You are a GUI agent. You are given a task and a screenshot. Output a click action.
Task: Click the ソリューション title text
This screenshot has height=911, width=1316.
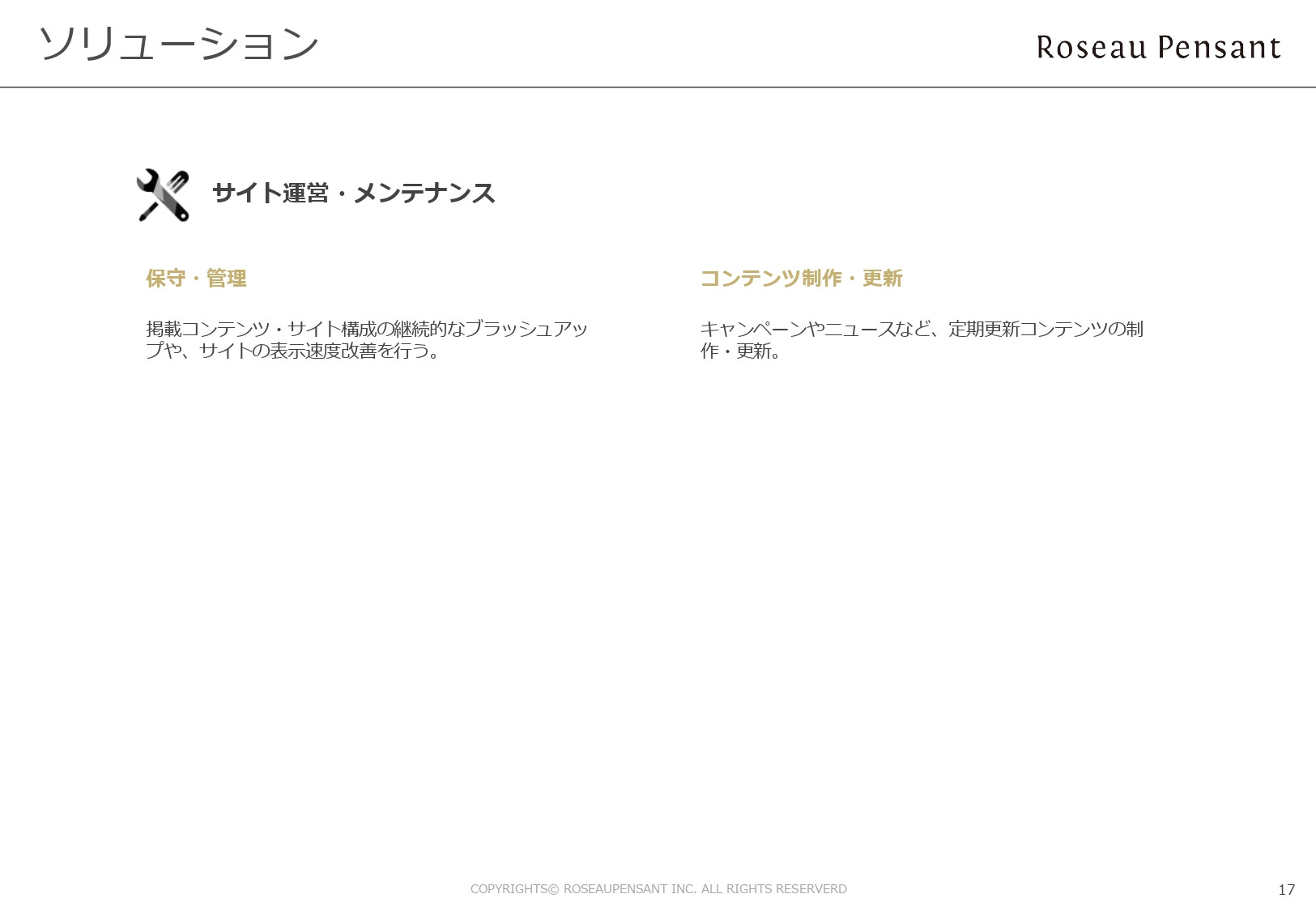click(x=180, y=44)
